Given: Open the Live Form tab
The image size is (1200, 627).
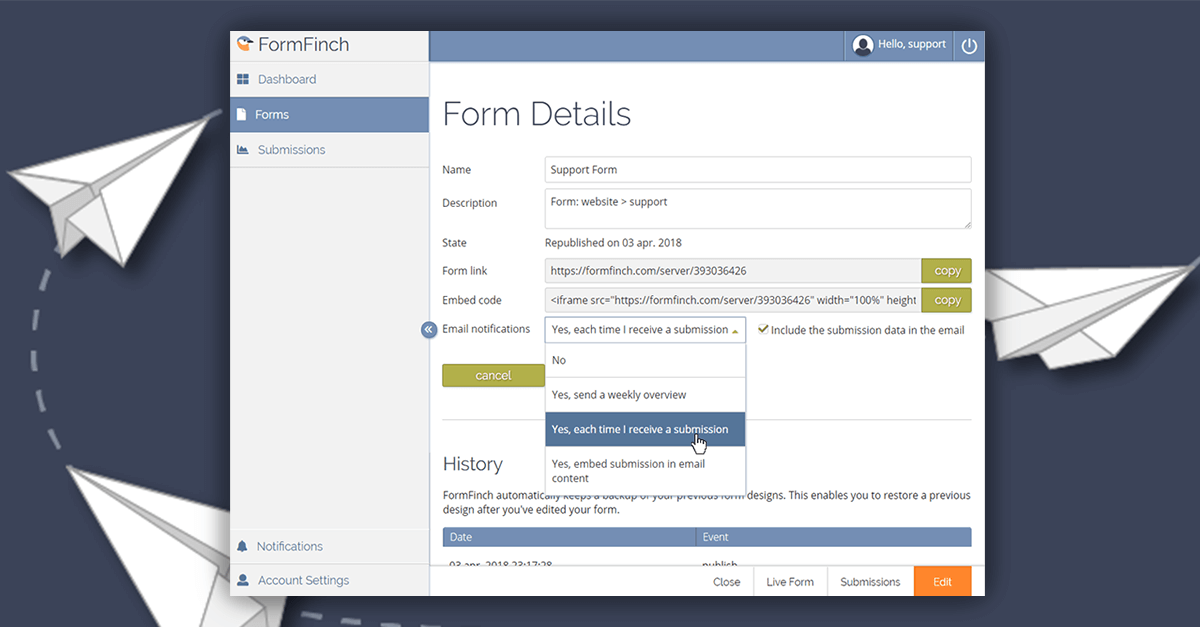Looking at the screenshot, I should (x=790, y=581).
